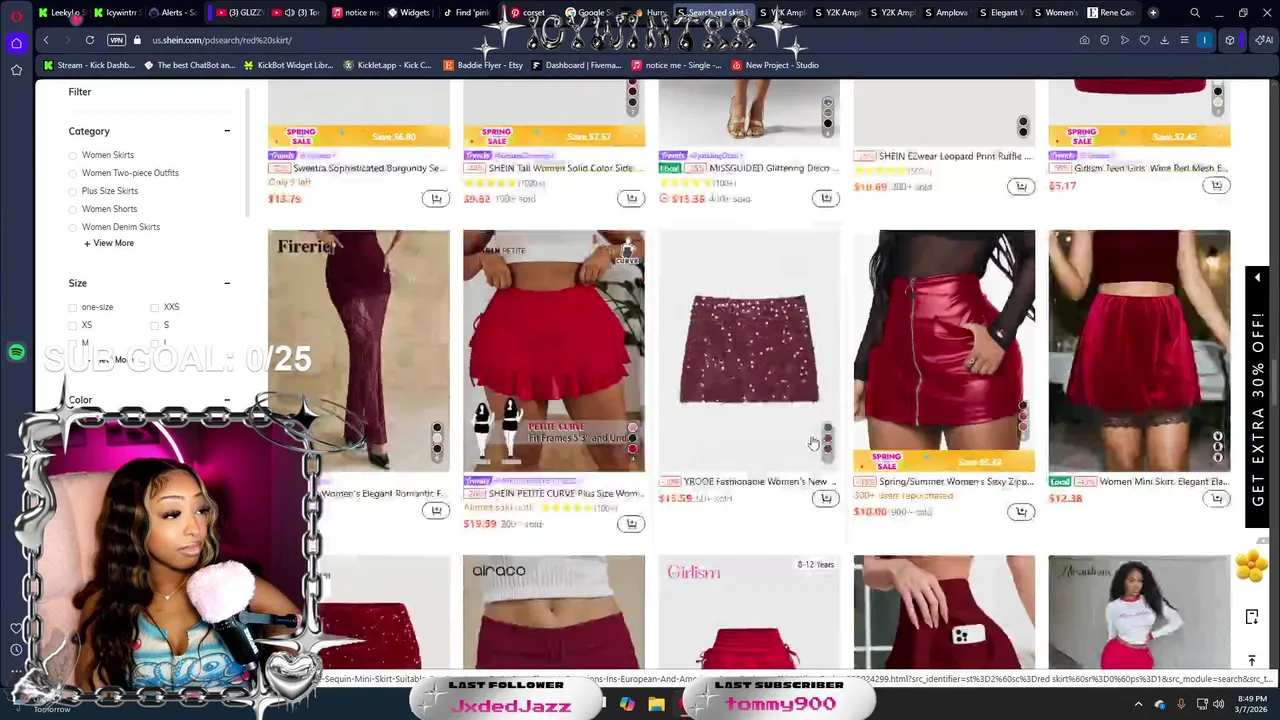
Task: Take snapshot using camera toolbar icon
Action: [x=1084, y=40]
